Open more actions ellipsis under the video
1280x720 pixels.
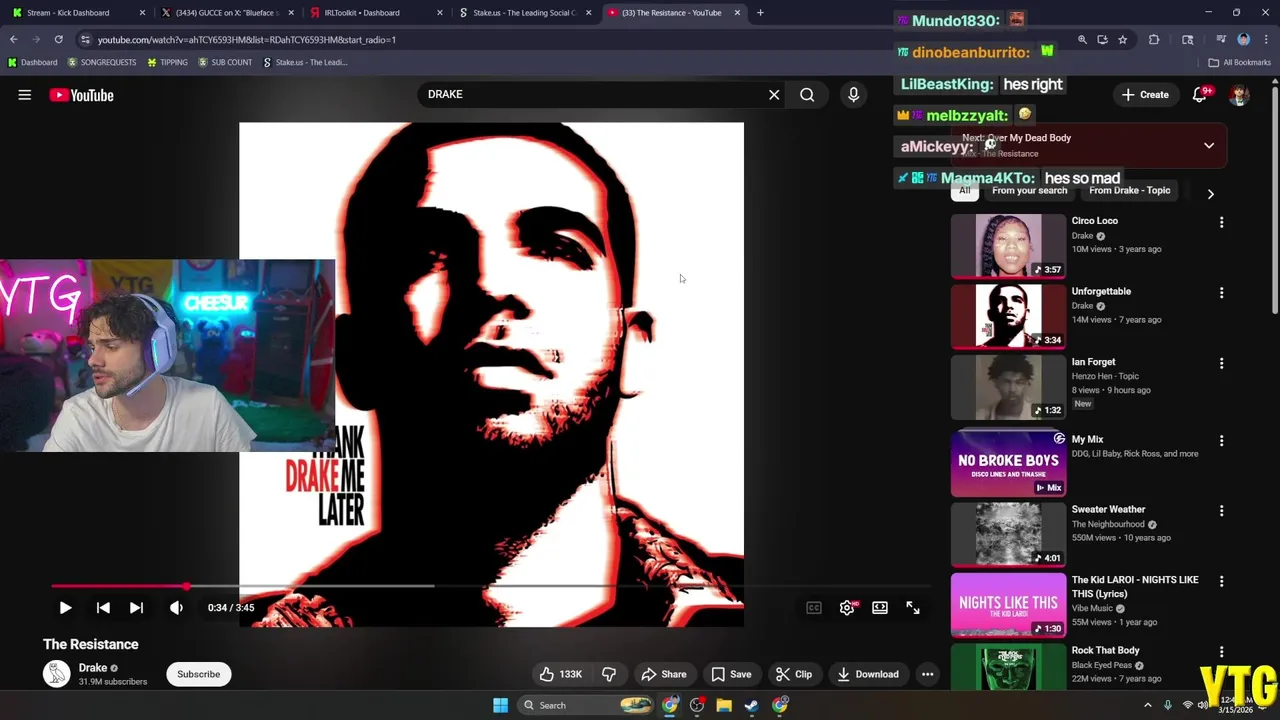tap(928, 674)
